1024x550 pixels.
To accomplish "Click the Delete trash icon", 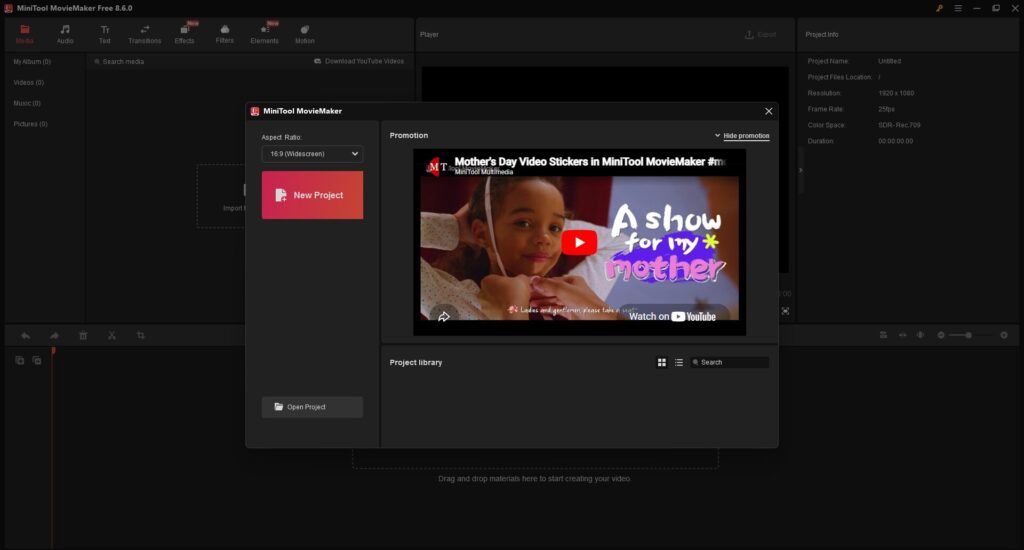I will click(x=83, y=336).
